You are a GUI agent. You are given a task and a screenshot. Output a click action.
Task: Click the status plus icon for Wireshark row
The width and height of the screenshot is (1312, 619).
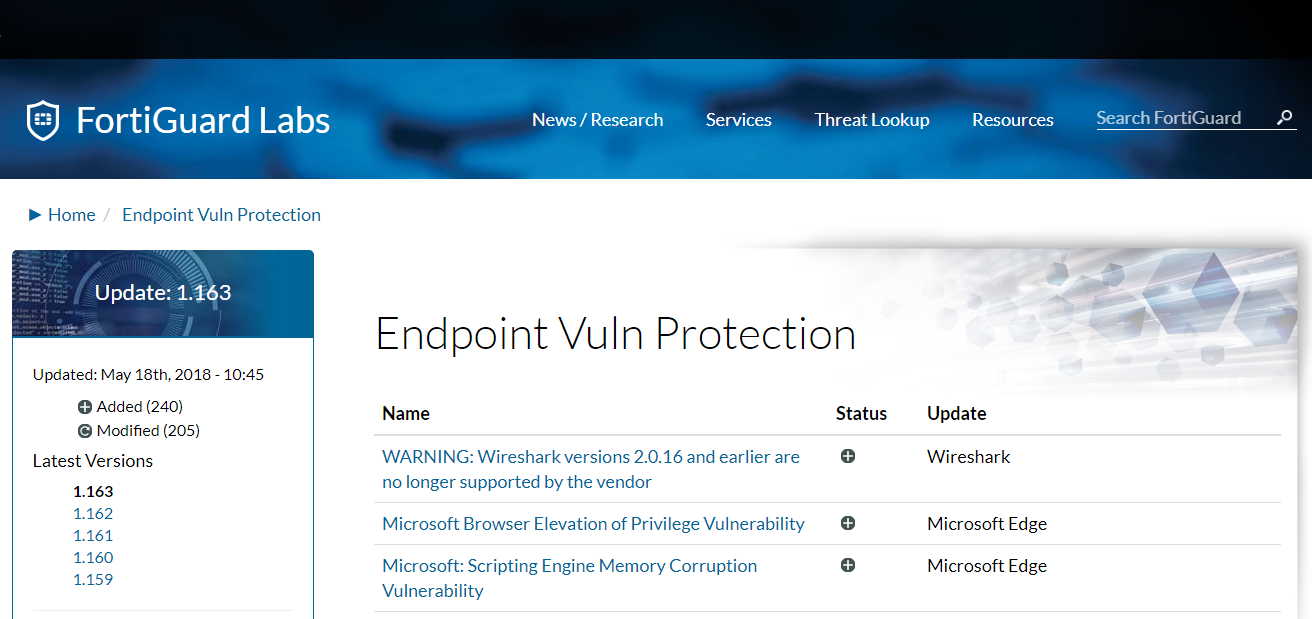pyautogui.click(x=848, y=456)
